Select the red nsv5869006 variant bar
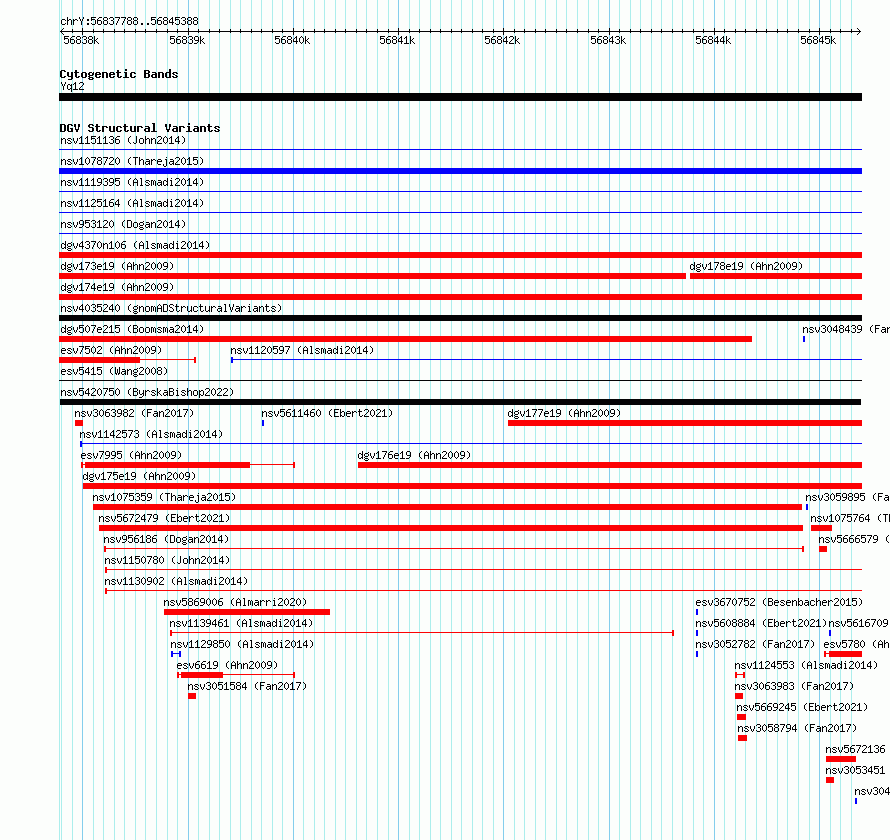The height and width of the screenshot is (840, 890). (247, 612)
